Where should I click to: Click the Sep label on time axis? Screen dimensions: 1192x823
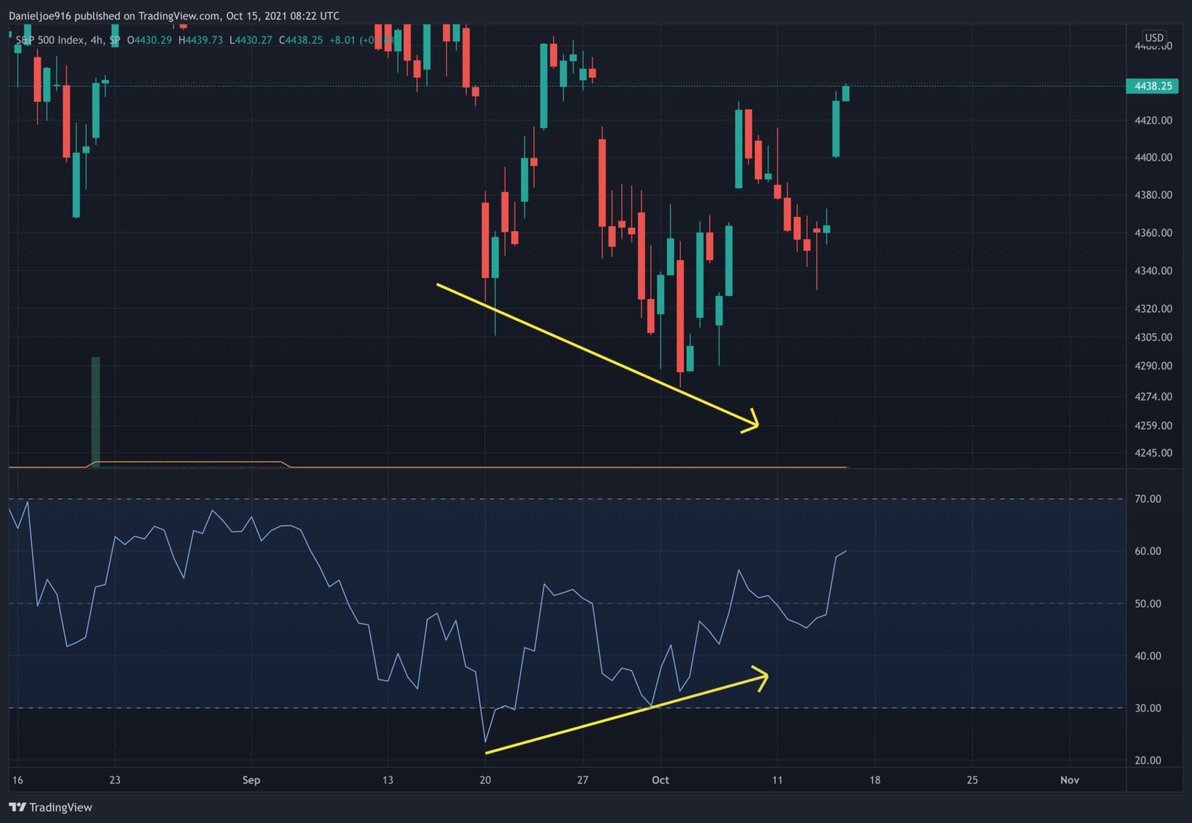(251, 780)
